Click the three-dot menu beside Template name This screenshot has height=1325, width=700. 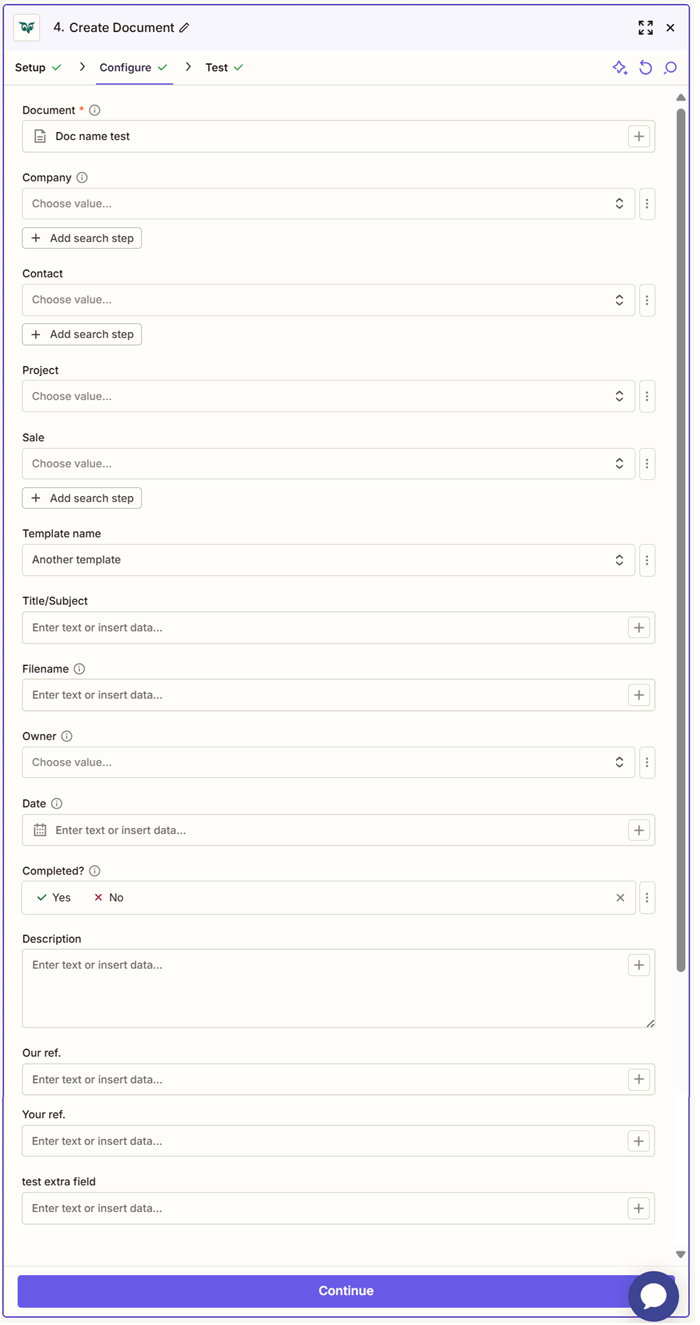pyautogui.click(x=647, y=560)
